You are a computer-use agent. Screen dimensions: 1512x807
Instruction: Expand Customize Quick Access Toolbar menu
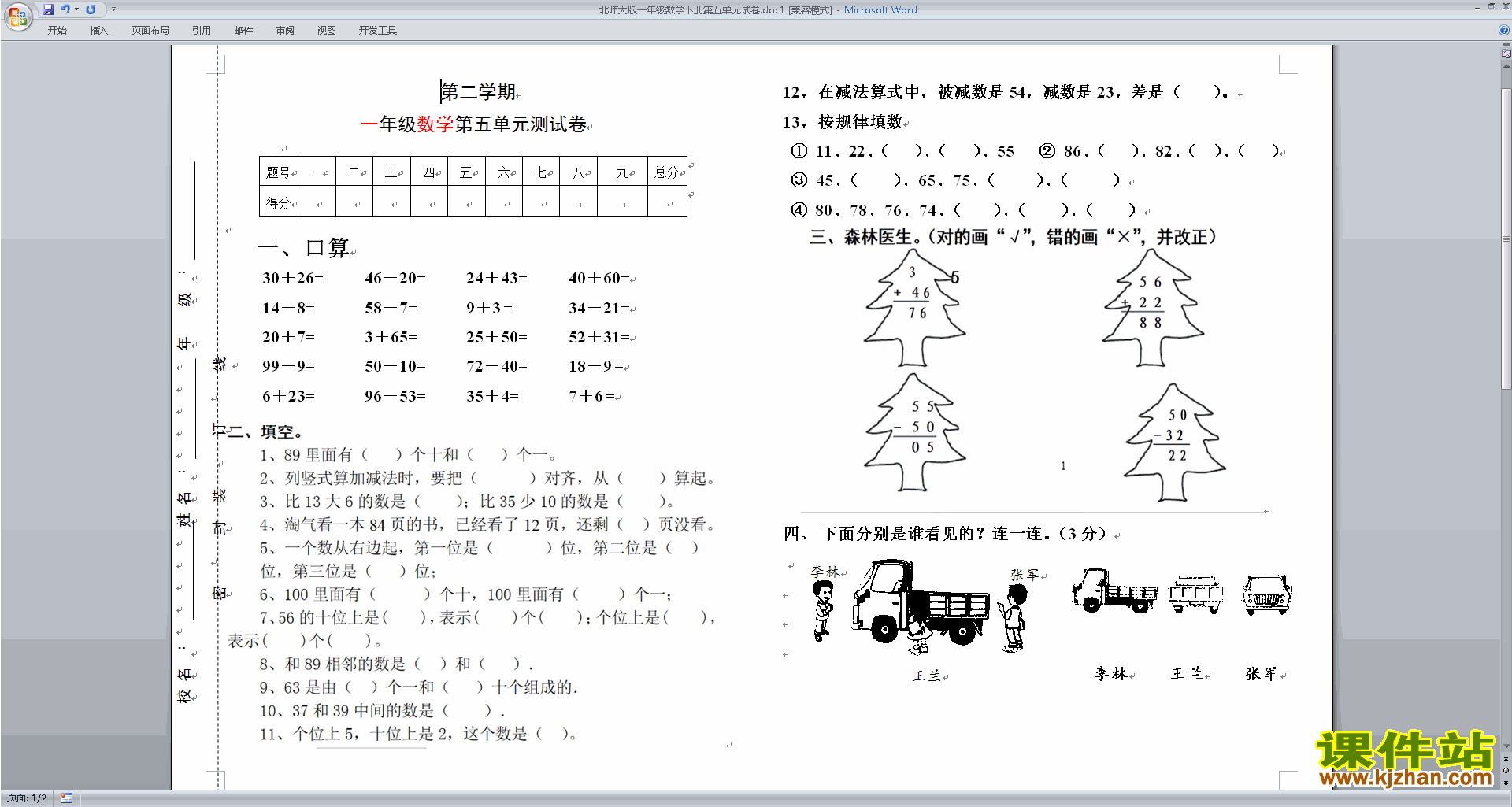point(113,9)
